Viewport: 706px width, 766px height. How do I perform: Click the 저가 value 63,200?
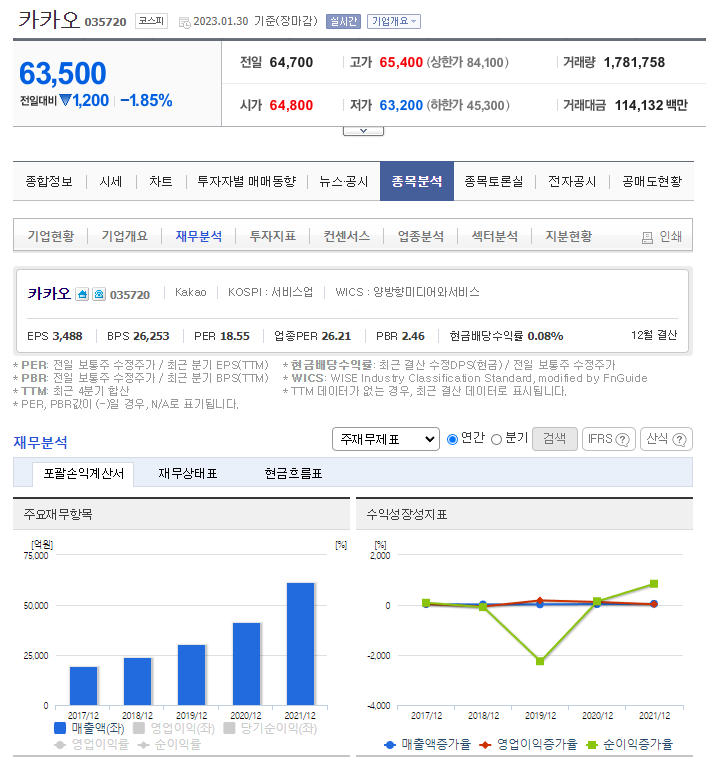(401, 105)
